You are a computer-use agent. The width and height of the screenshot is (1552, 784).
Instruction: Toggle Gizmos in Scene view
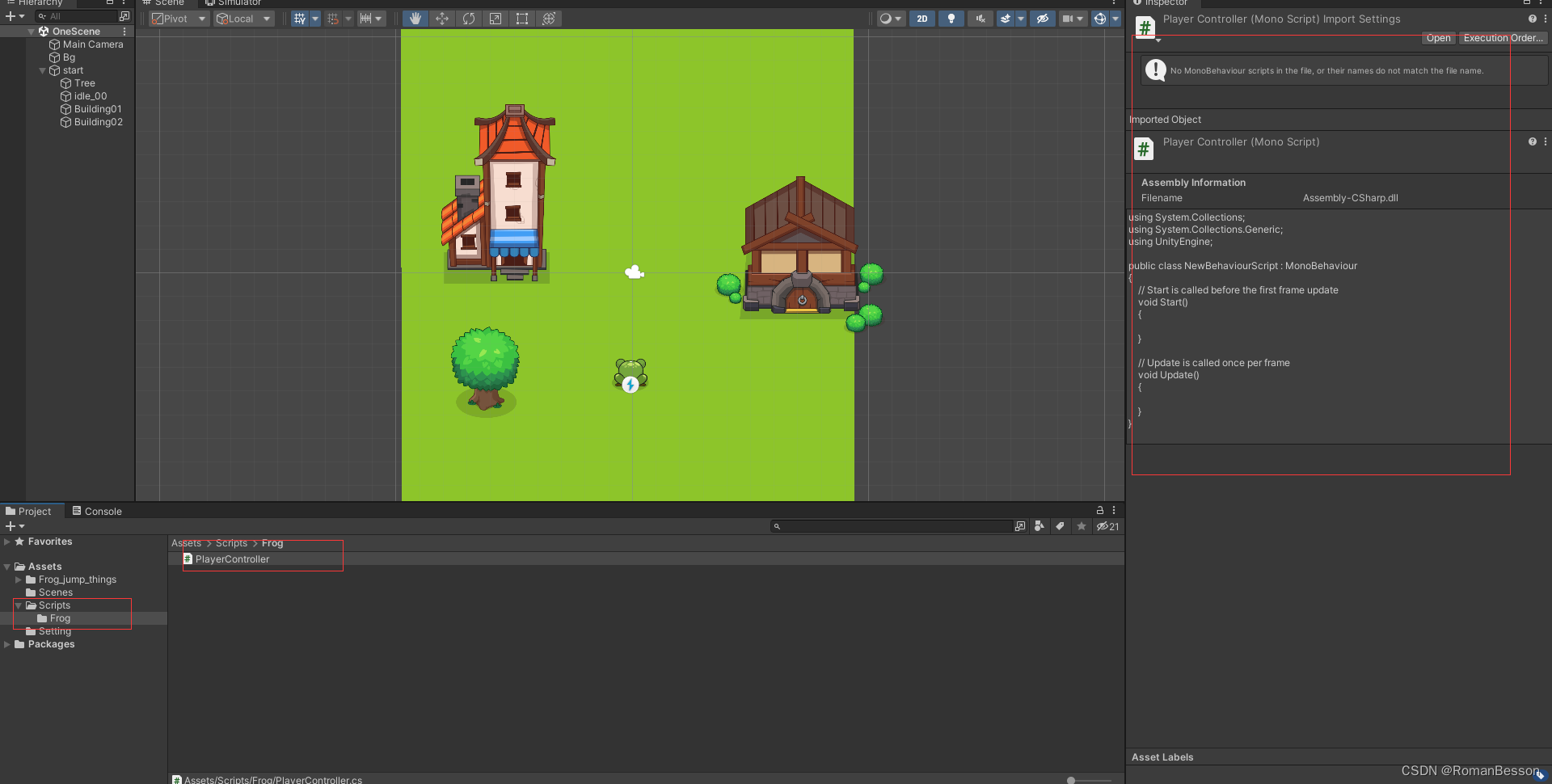[x=1099, y=19]
